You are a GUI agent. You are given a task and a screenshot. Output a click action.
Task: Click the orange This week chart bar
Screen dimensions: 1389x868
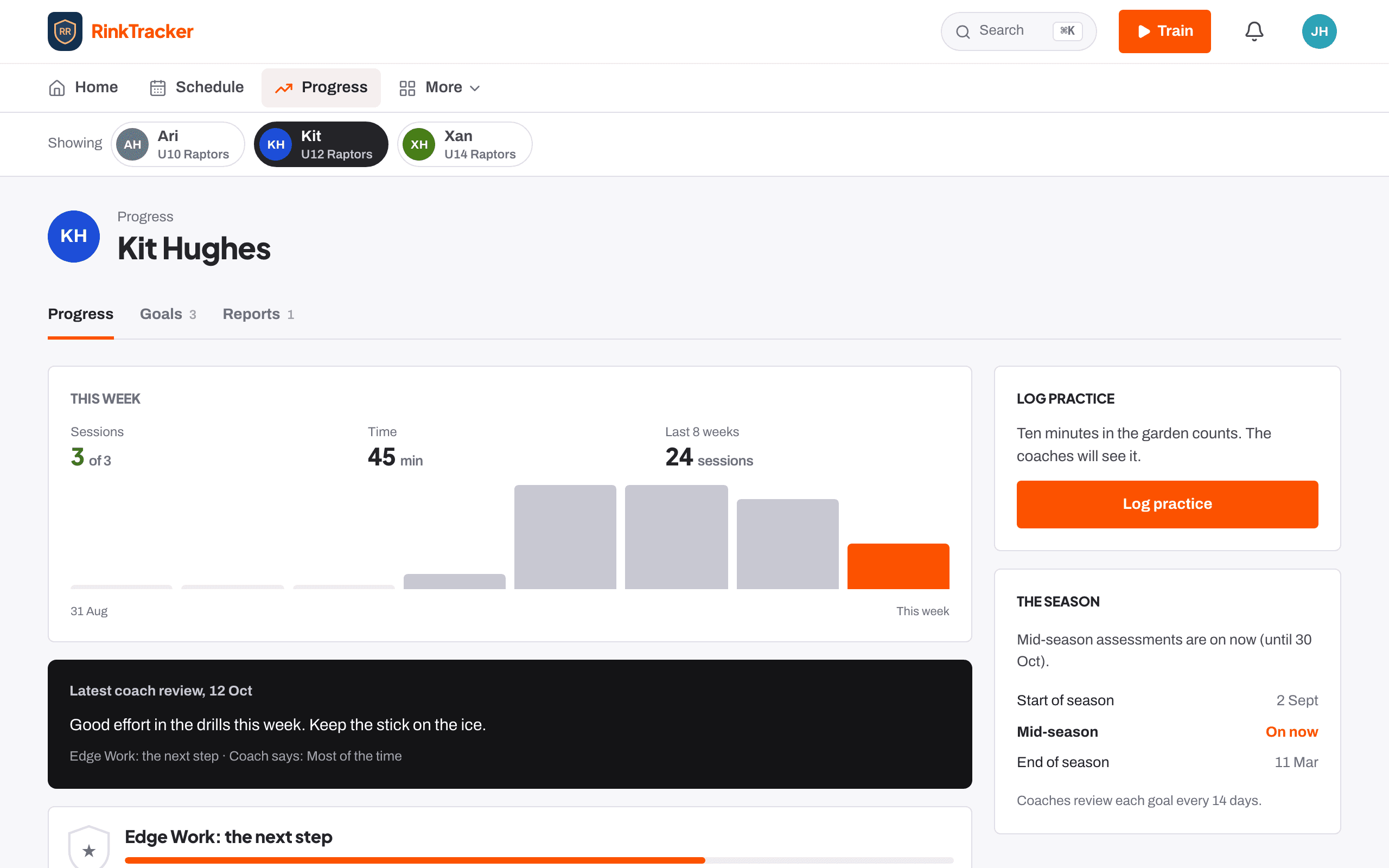(x=899, y=566)
